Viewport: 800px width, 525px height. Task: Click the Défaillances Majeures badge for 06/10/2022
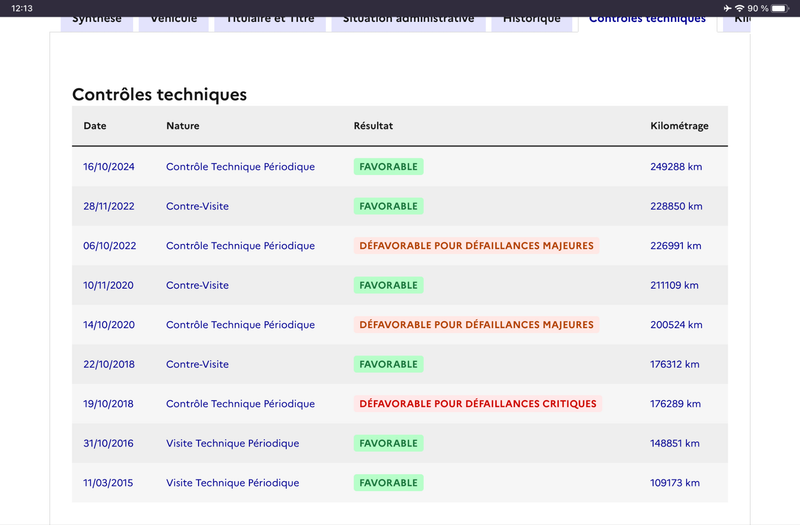click(x=477, y=246)
